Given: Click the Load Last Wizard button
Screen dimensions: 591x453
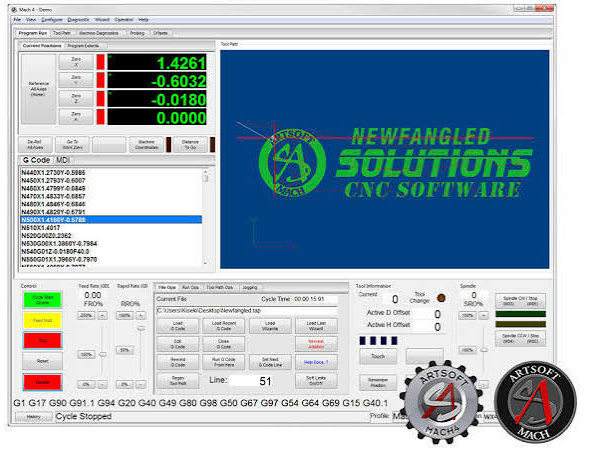Looking at the screenshot, I should point(316,326).
